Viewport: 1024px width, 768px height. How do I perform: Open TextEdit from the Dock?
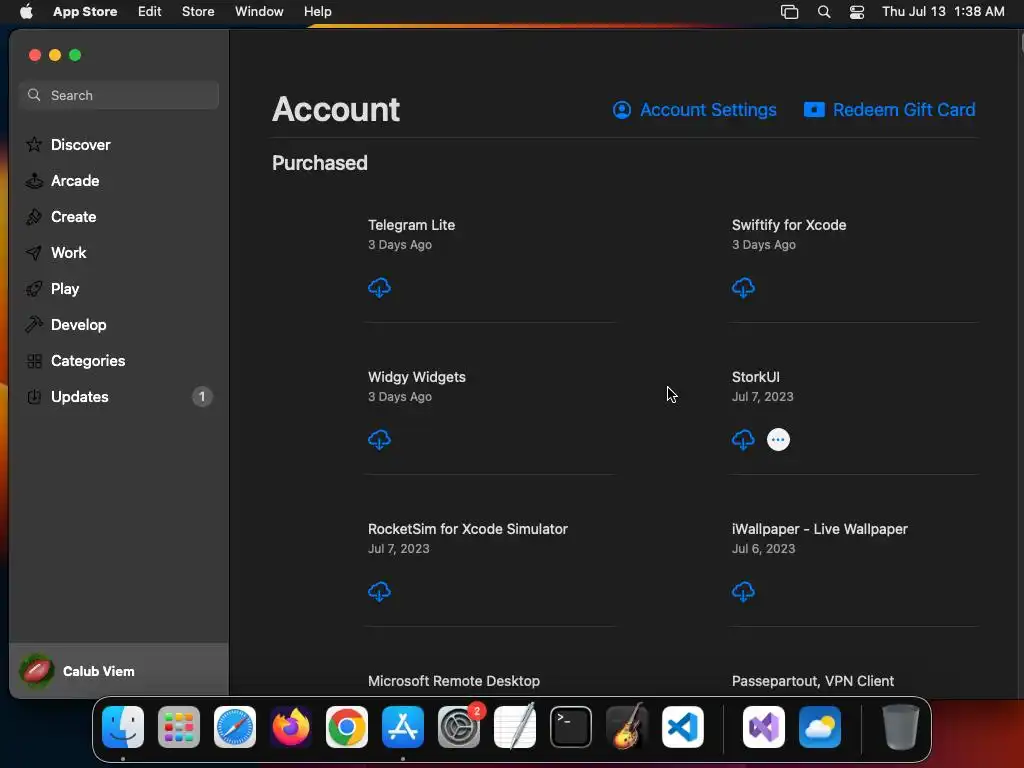tap(515, 727)
